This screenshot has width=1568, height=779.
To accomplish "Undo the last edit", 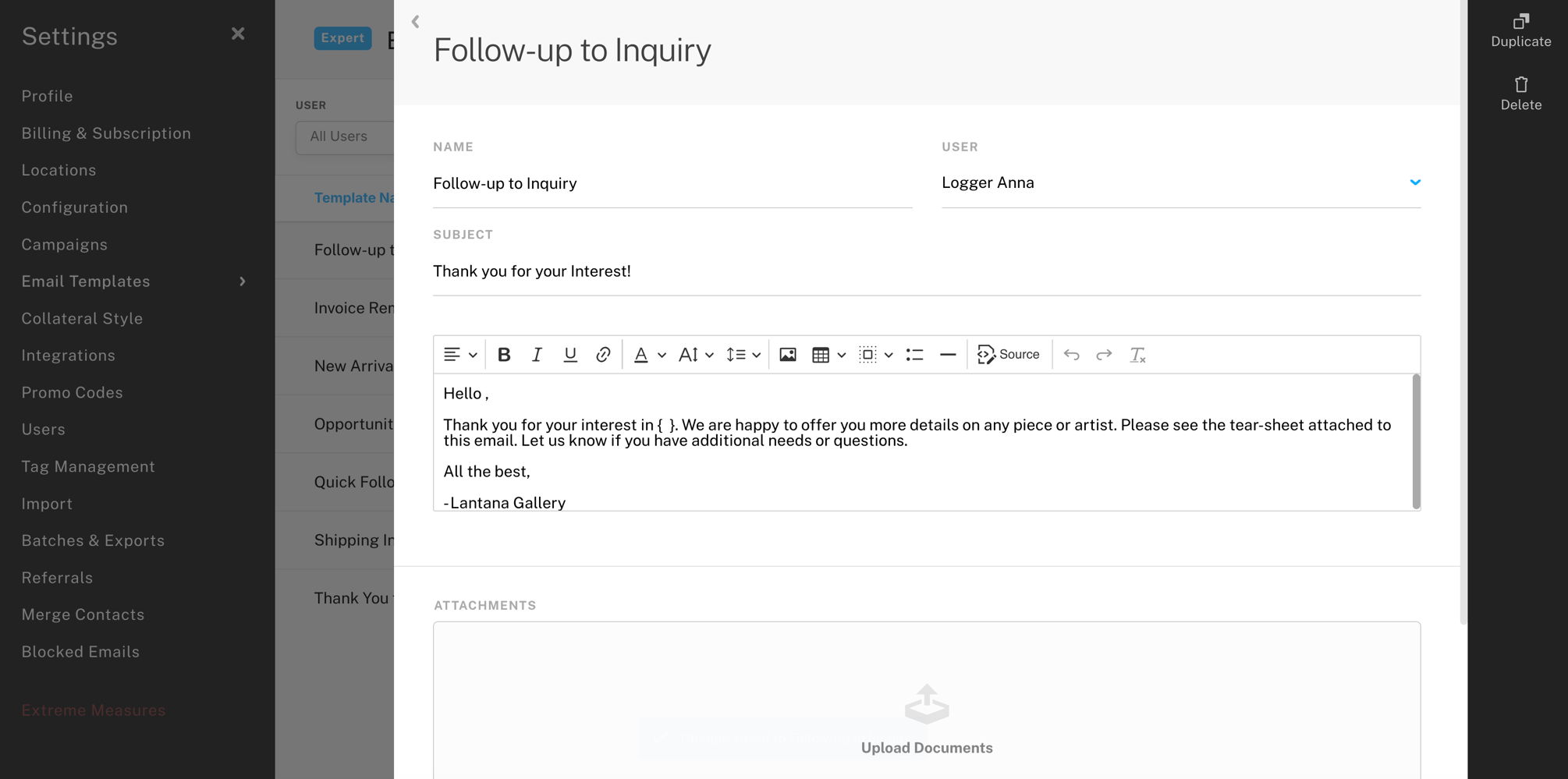I will pyautogui.click(x=1072, y=355).
